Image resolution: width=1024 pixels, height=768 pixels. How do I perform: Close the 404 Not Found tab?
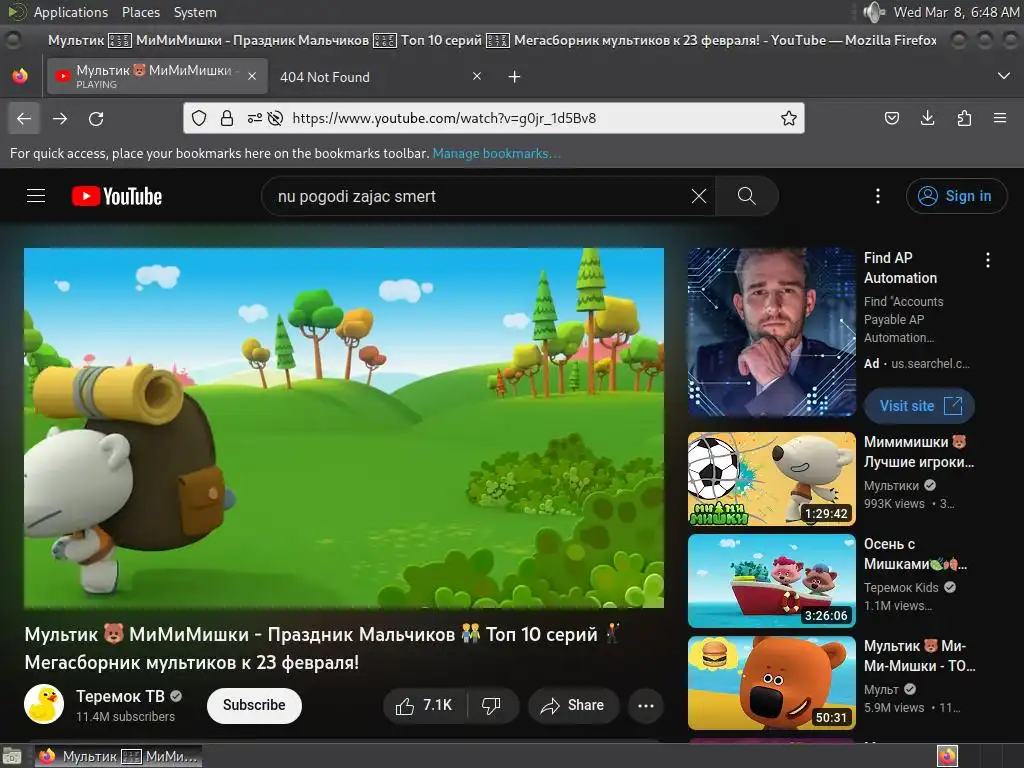477,76
